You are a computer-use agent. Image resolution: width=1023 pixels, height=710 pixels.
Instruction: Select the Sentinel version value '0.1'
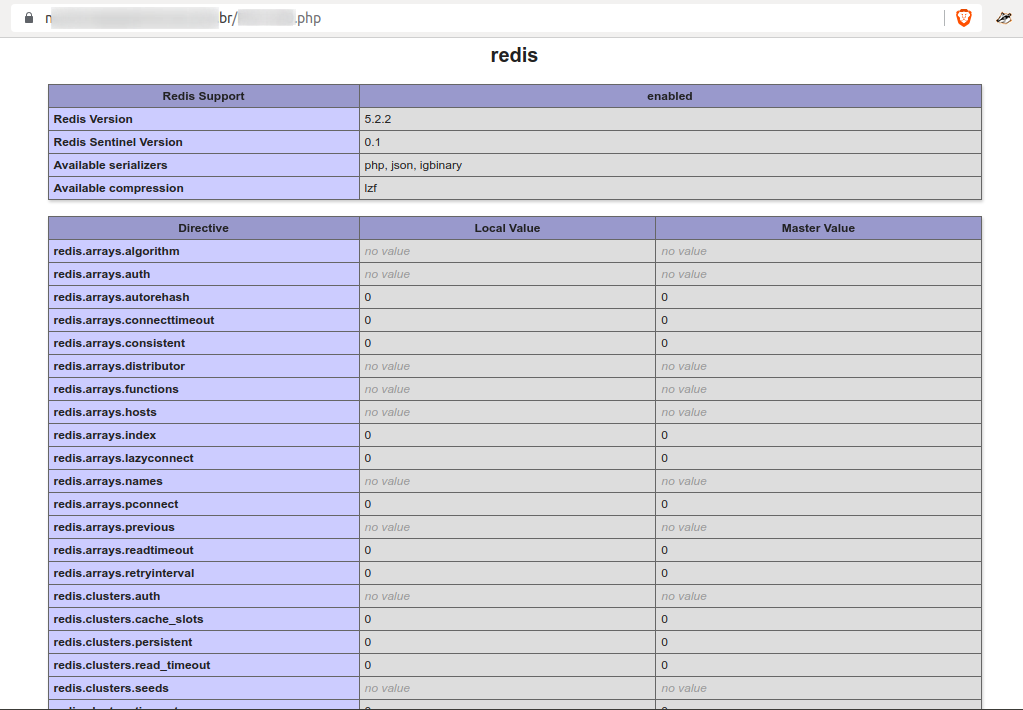pyautogui.click(x=373, y=142)
